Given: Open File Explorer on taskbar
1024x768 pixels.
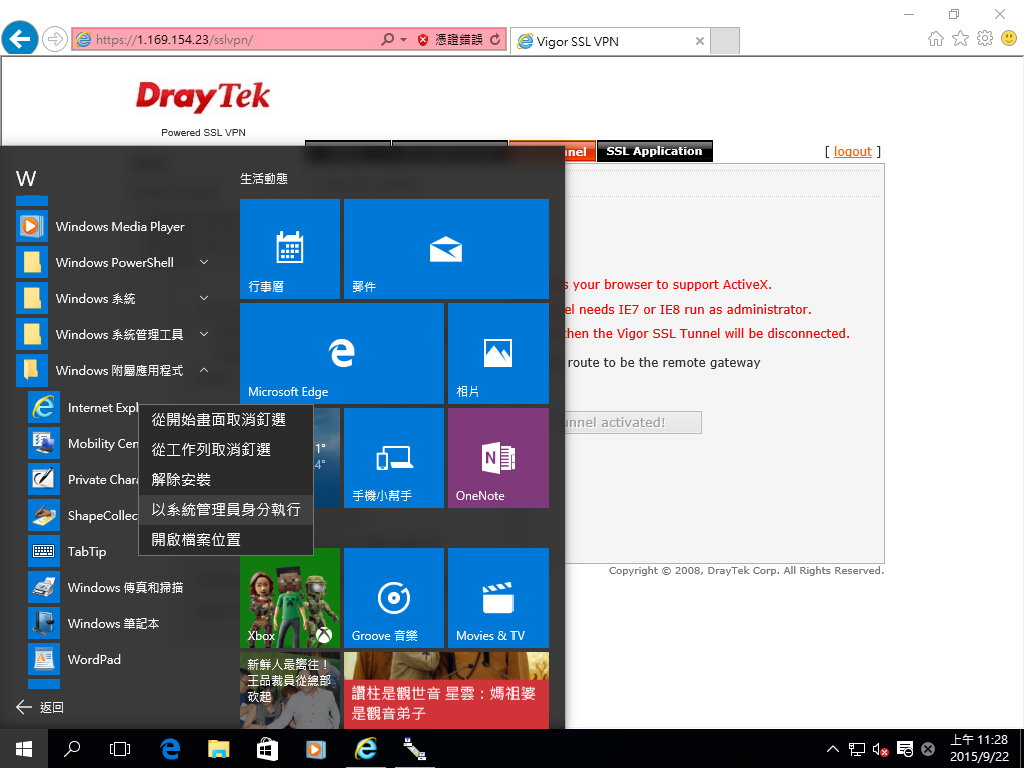Looking at the screenshot, I should (219, 749).
